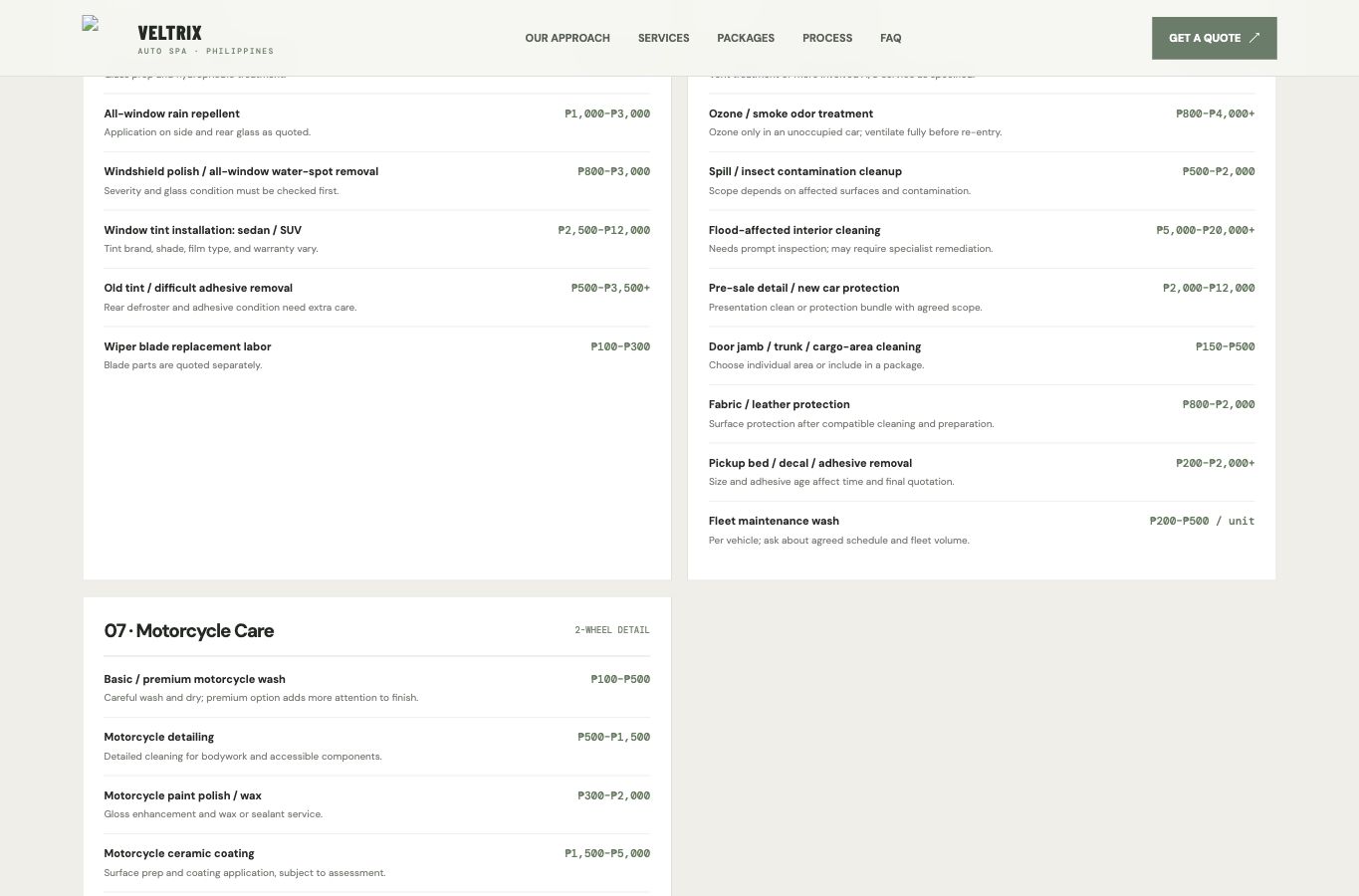Select Fleet maintenance wash row
The image size is (1359, 896).
point(981,530)
